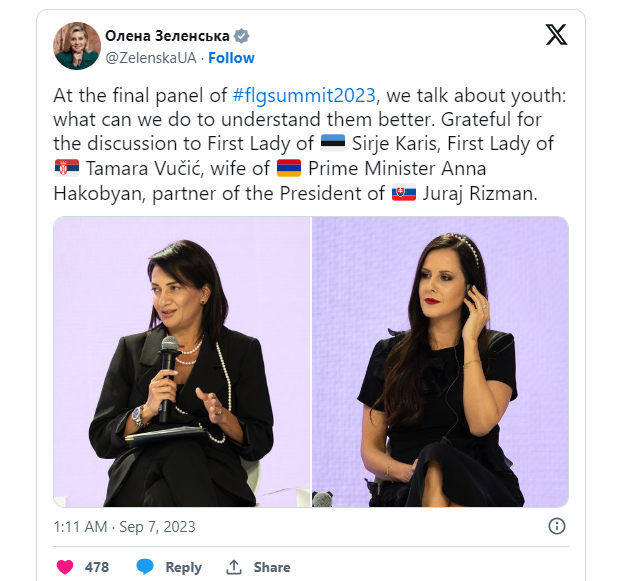The width and height of the screenshot is (633, 581).
Task: Click the X logo icon
Action: [556, 35]
